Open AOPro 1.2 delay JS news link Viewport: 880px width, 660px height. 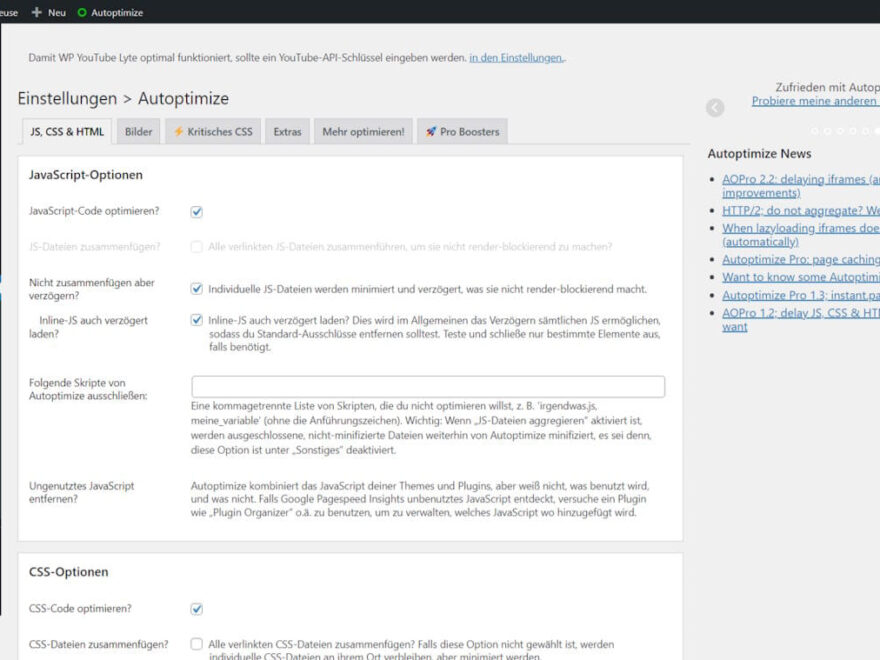[801, 319]
